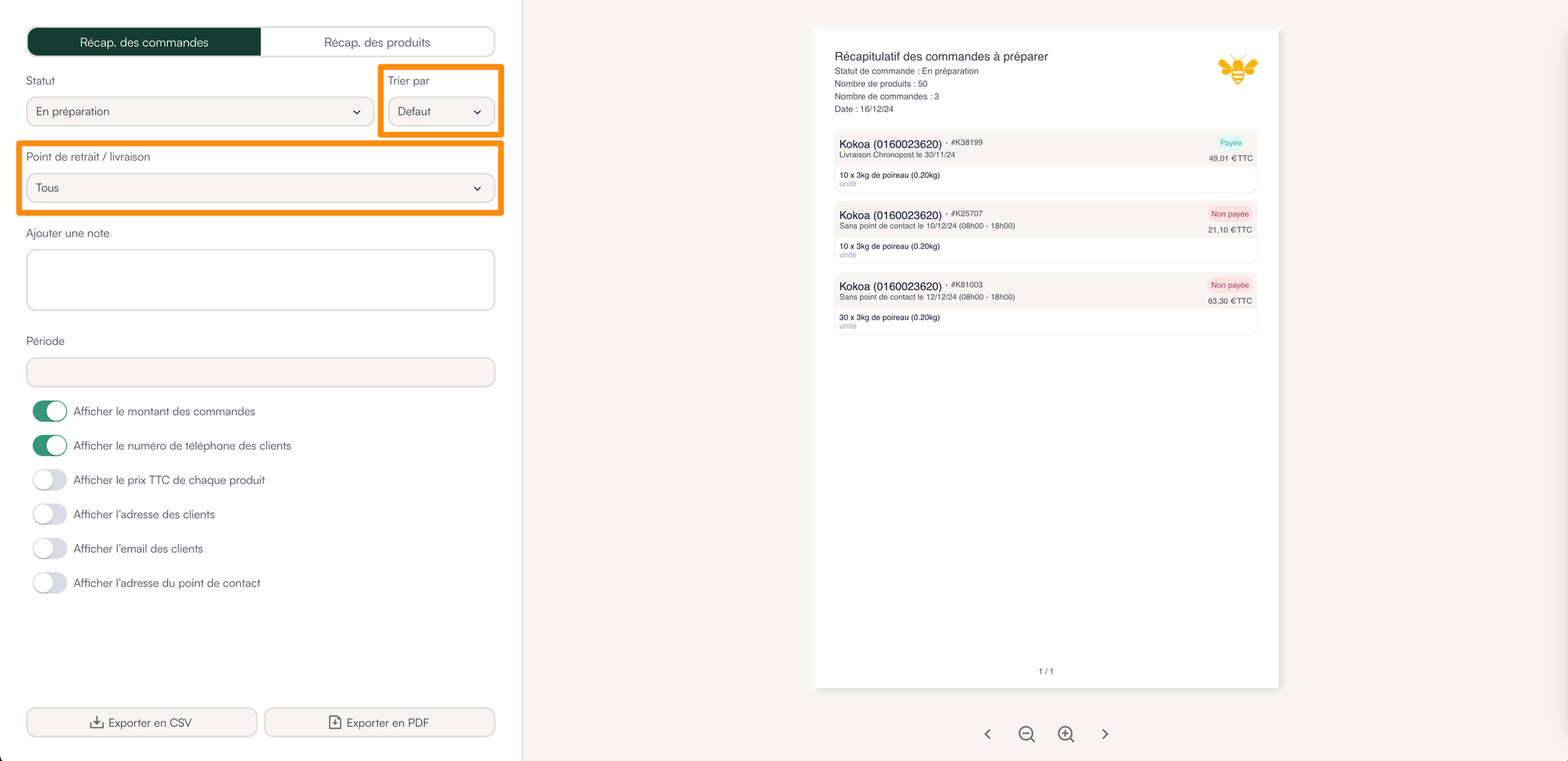Show customer addresses toggle
Screen dimensions: 1568x761
pyautogui.click(x=50, y=514)
